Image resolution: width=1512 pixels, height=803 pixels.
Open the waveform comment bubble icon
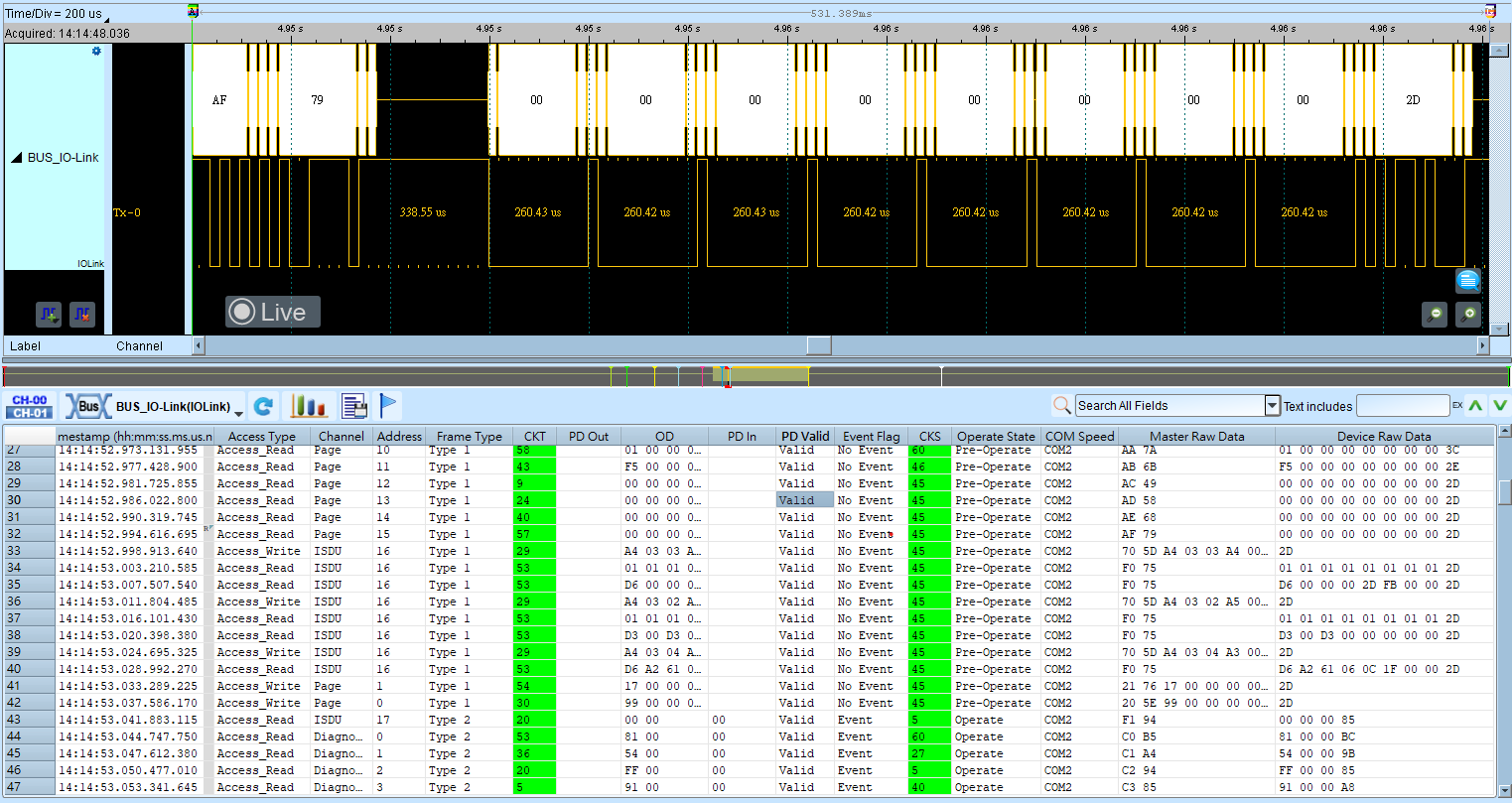coord(1468,281)
